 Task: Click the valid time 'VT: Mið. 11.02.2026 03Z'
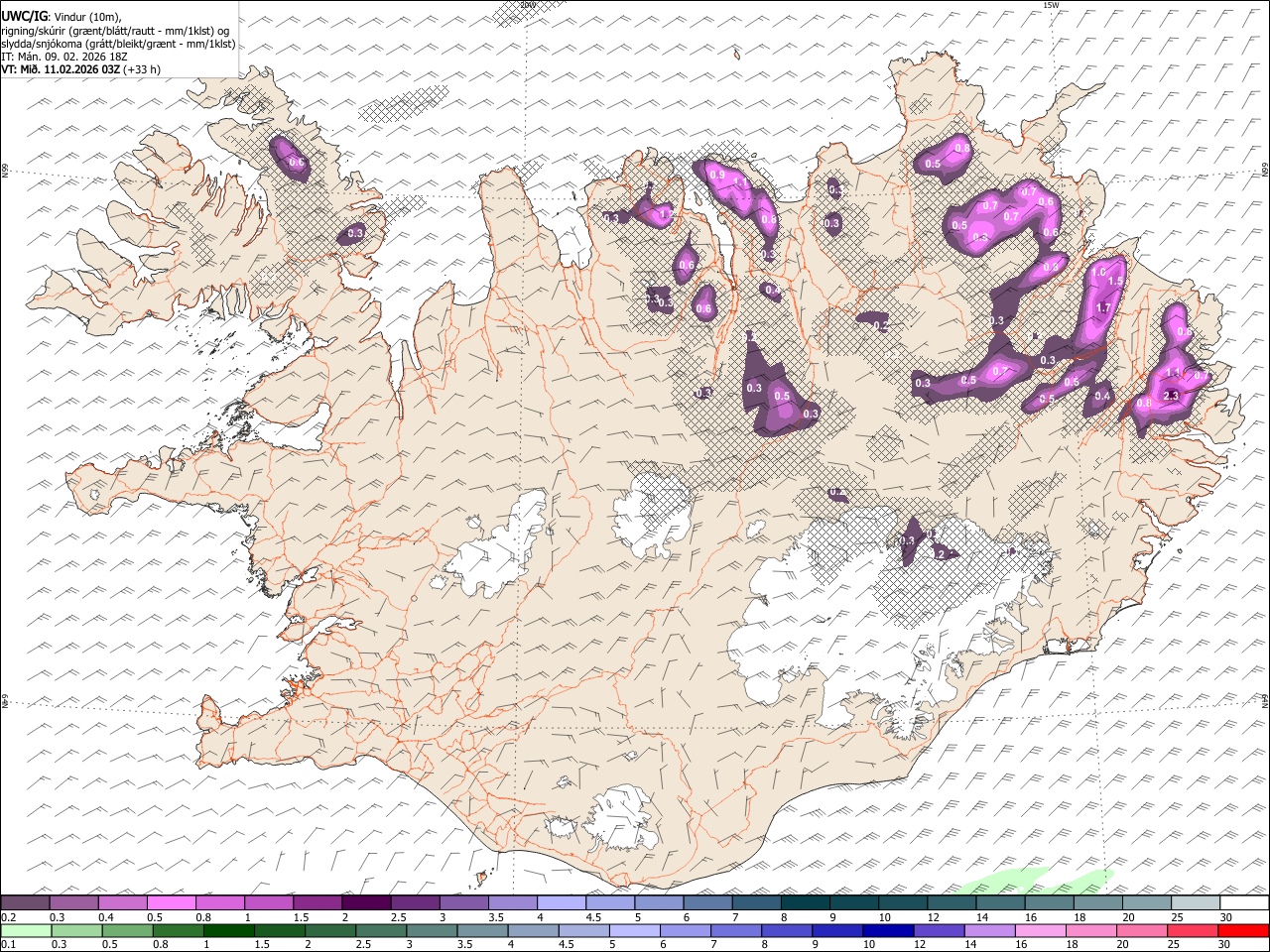point(61,69)
